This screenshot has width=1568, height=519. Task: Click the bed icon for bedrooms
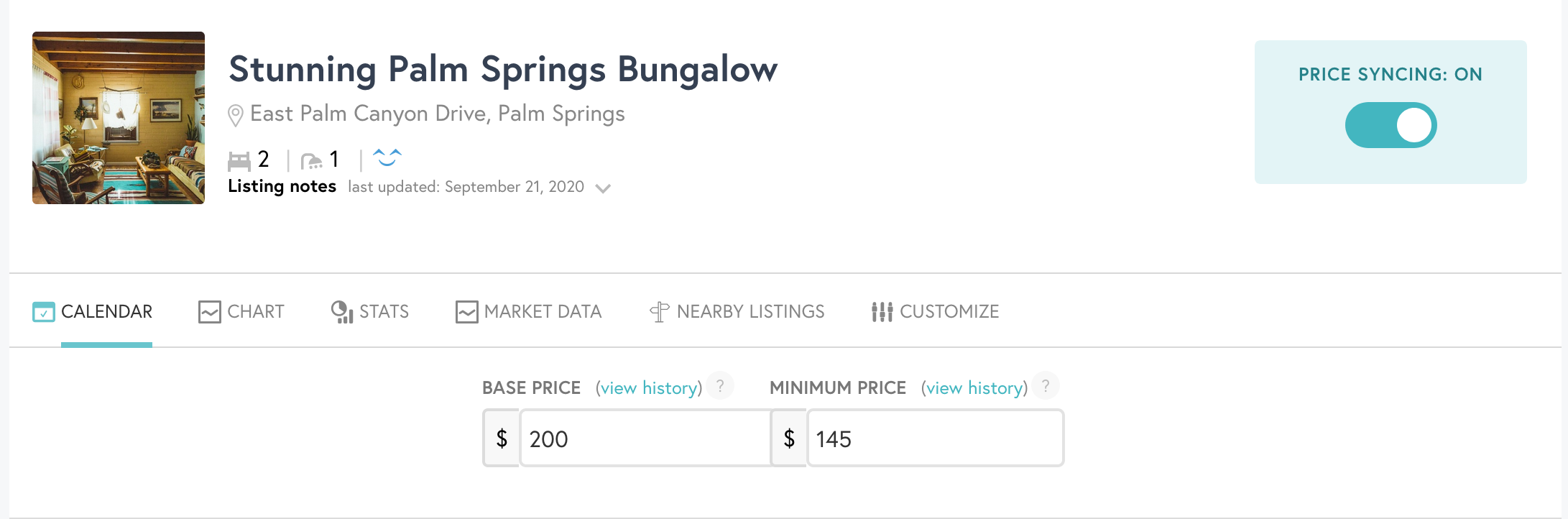click(x=239, y=160)
